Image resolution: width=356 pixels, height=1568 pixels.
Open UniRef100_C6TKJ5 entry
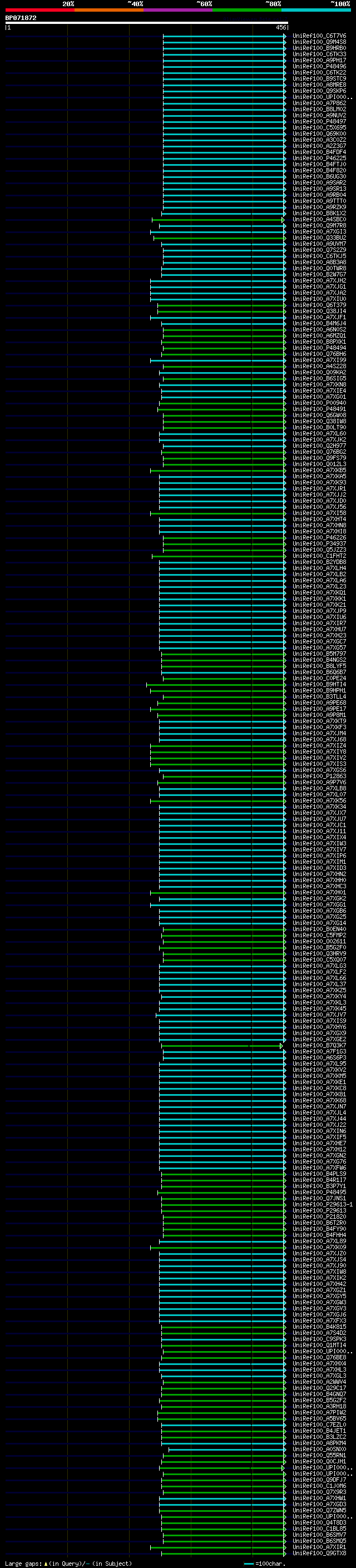319,256
